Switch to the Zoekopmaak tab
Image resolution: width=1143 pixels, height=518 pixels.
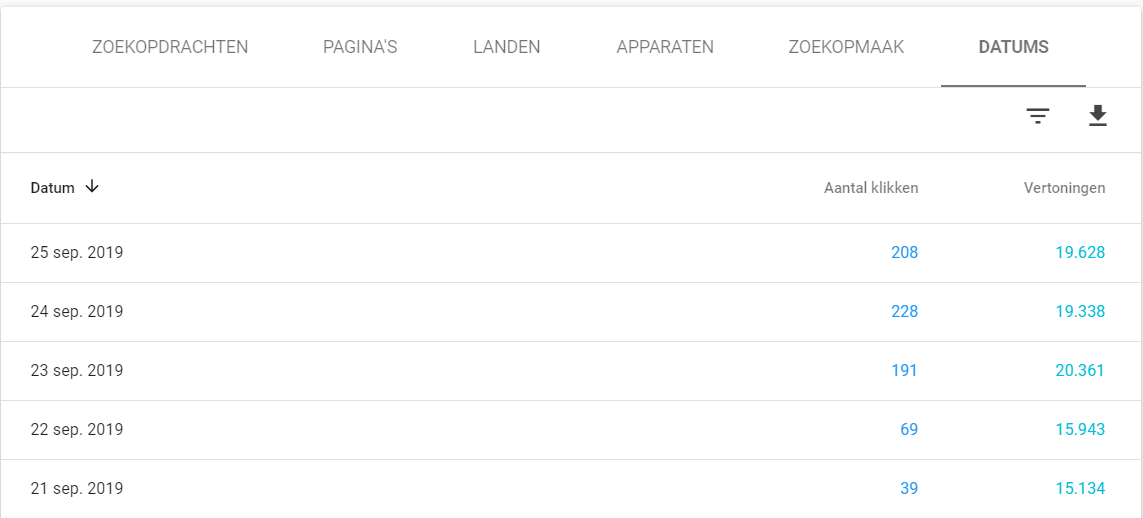coord(846,47)
